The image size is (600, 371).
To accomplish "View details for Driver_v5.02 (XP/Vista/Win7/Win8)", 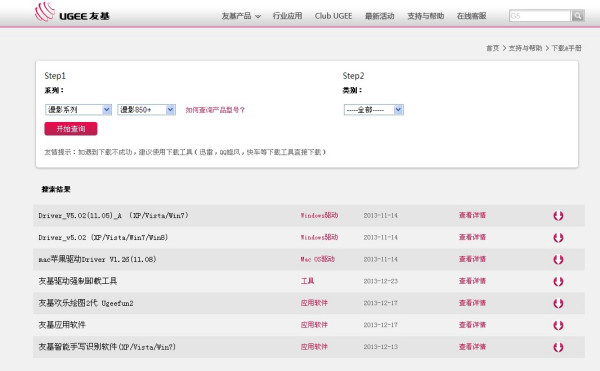I will coord(472,237).
